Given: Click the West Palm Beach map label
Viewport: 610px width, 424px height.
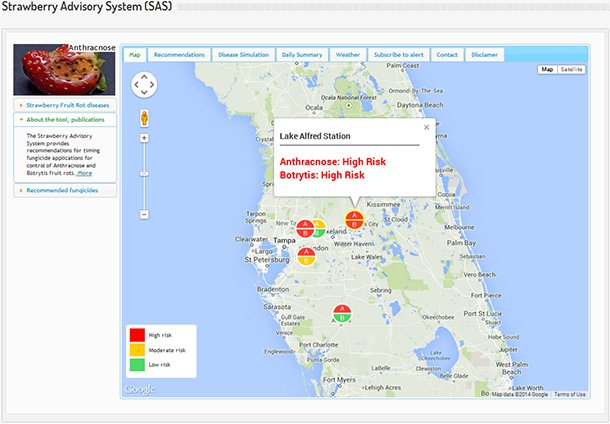Looking at the screenshot, I should pyautogui.click(x=512, y=368).
